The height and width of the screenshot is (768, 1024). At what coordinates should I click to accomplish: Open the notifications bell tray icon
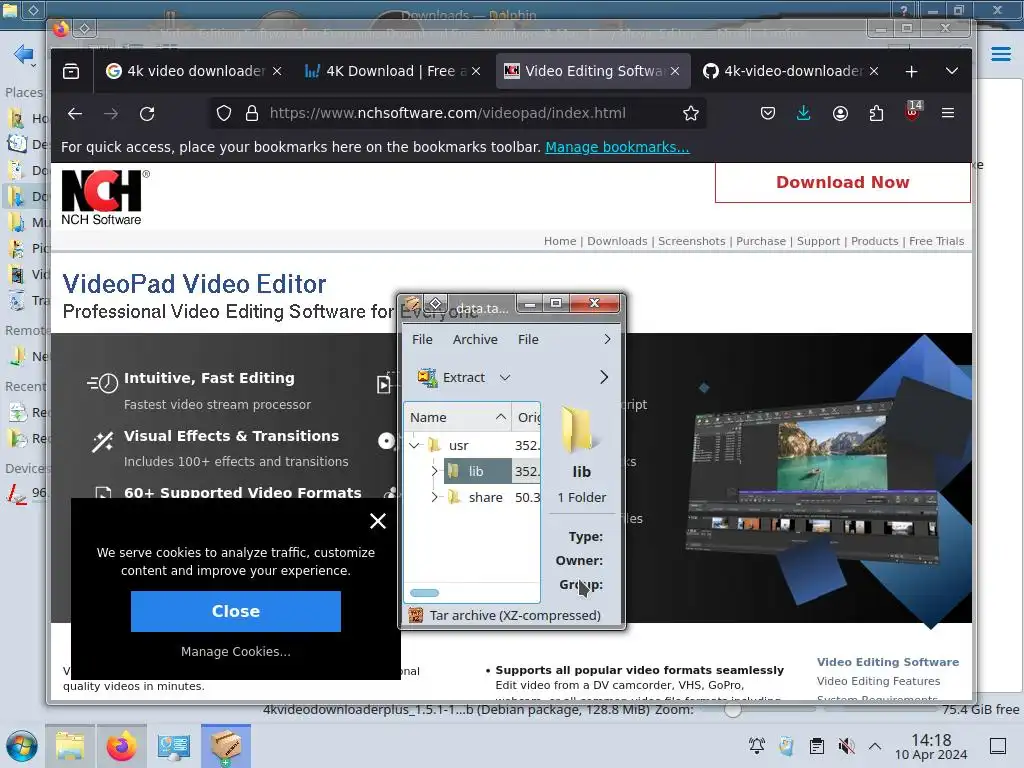(757, 746)
